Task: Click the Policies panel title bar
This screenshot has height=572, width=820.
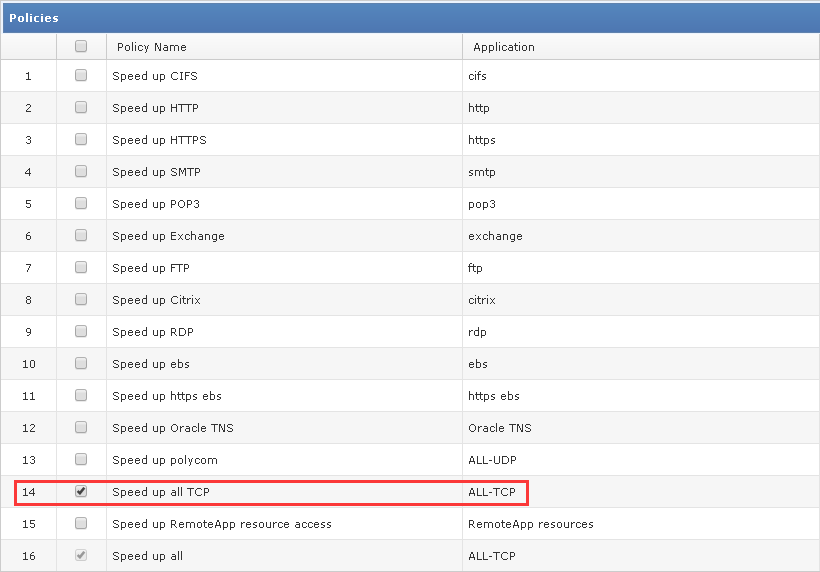Action: point(410,18)
